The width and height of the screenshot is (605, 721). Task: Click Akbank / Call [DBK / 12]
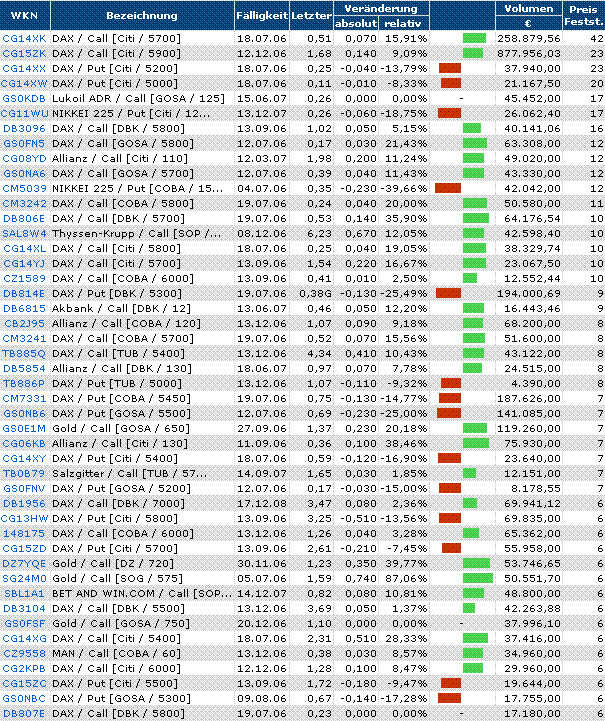coord(121,309)
